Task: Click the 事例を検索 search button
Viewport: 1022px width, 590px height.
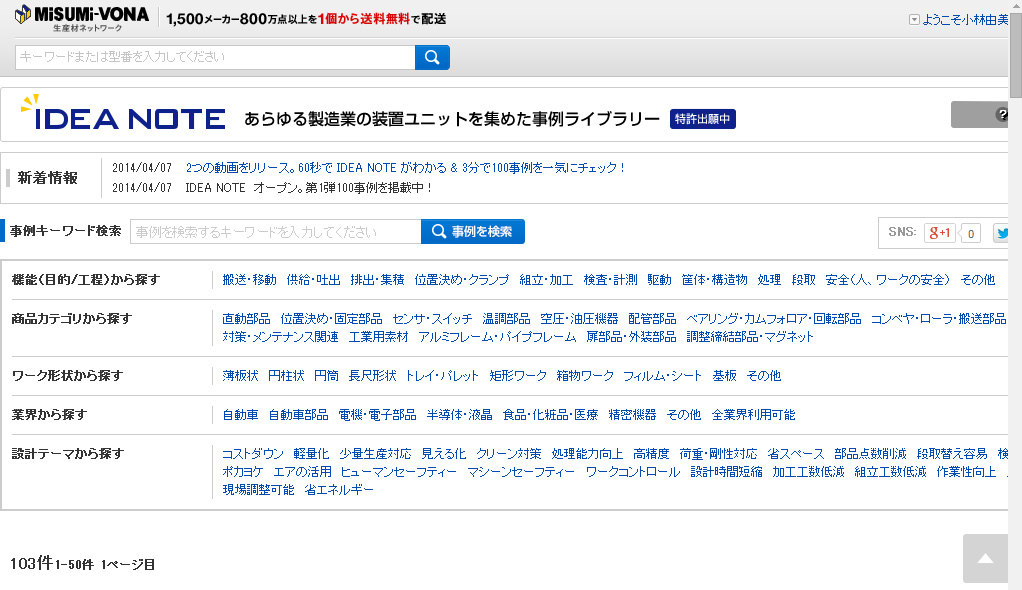Action: coord(472,231)
